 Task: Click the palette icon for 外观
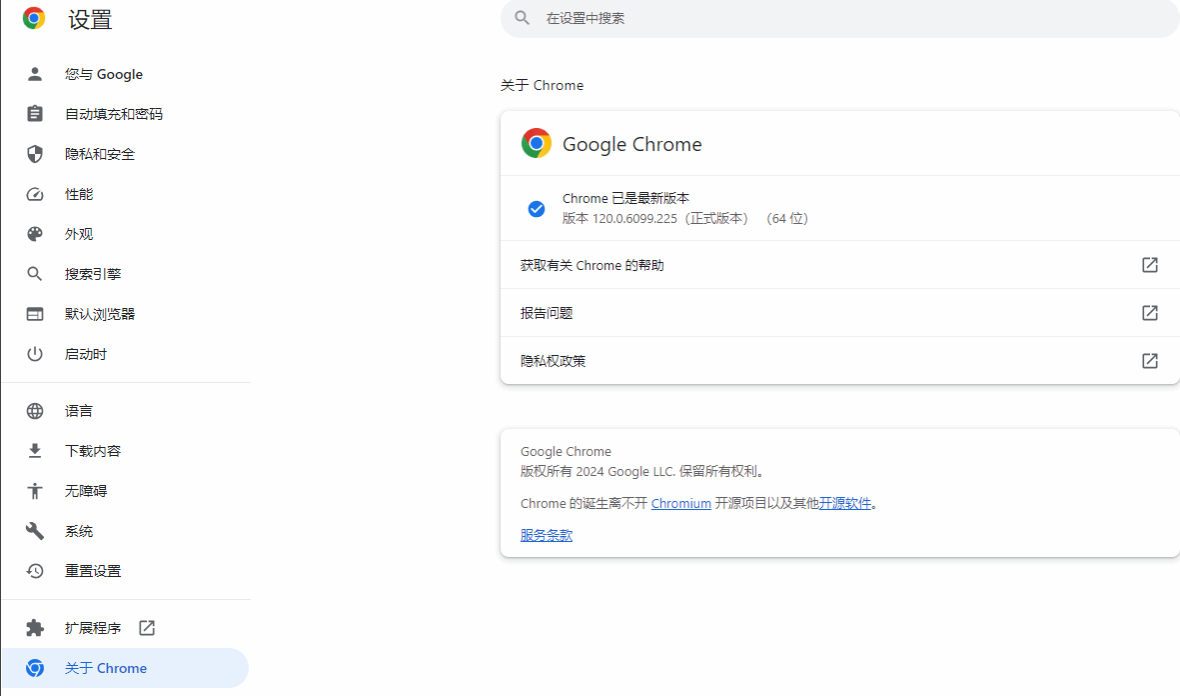tap(35, 234)
